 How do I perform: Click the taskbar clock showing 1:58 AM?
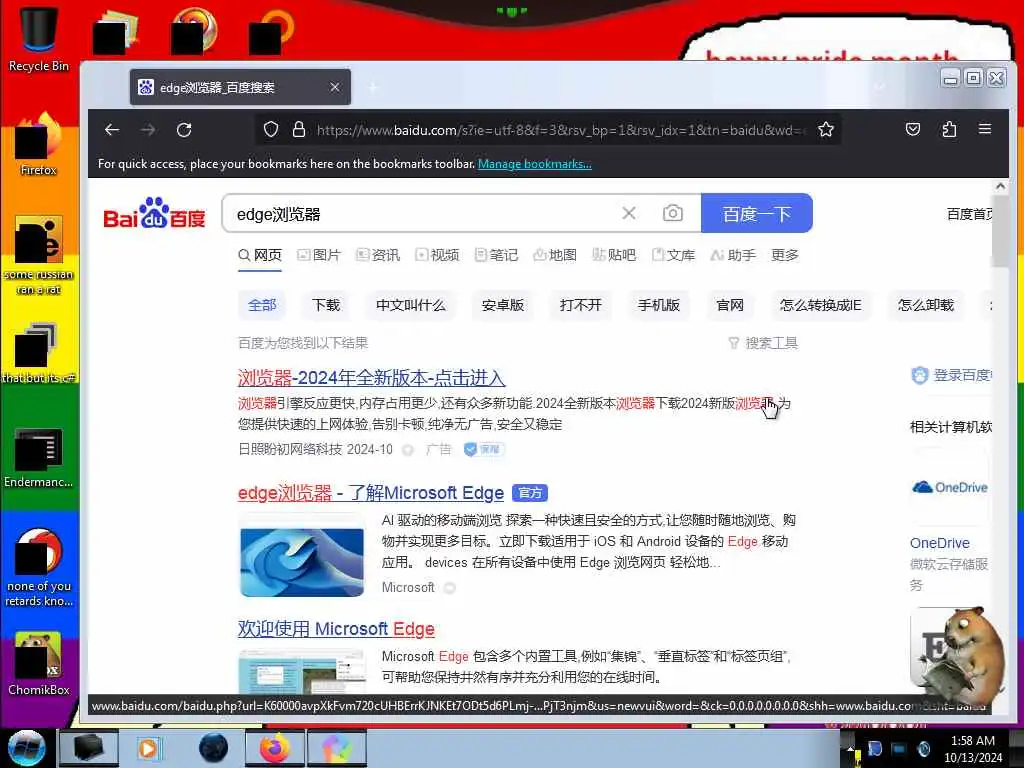point(973,749)
